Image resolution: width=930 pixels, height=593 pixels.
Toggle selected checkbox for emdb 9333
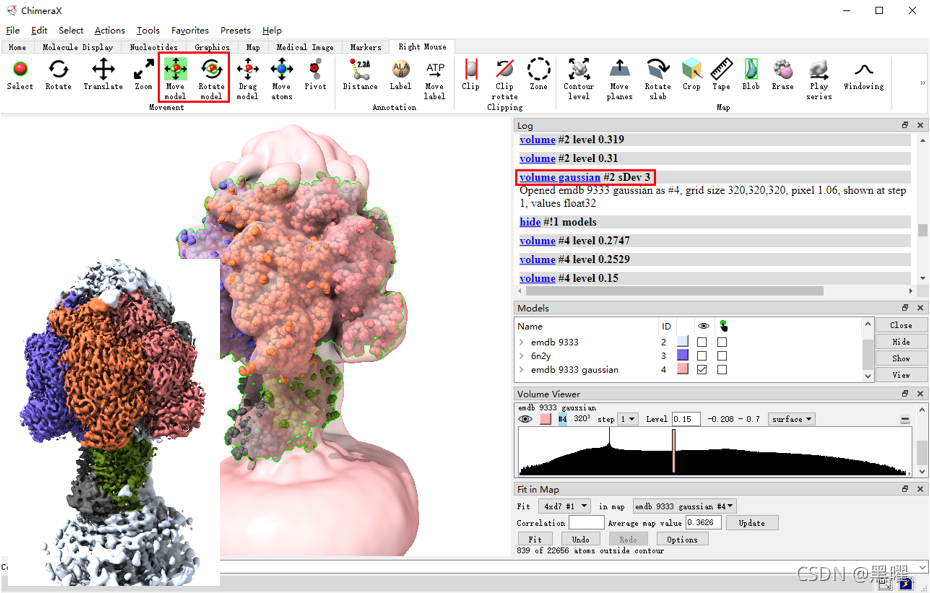[722, 342]
